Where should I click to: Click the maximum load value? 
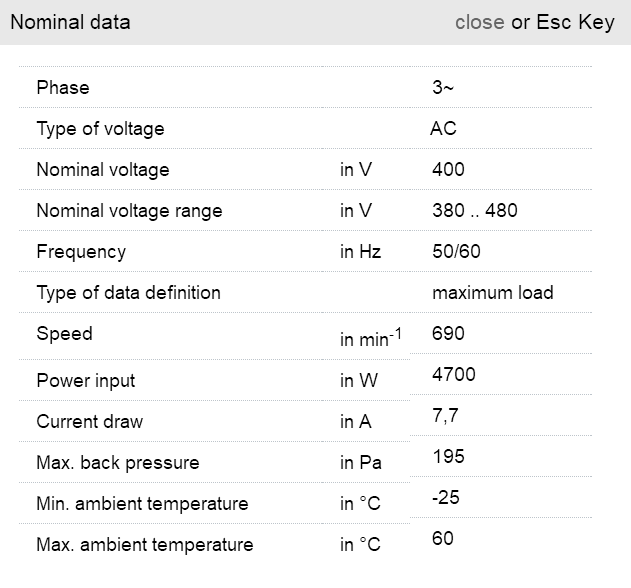pyautogui.click(x=492, y=293)
